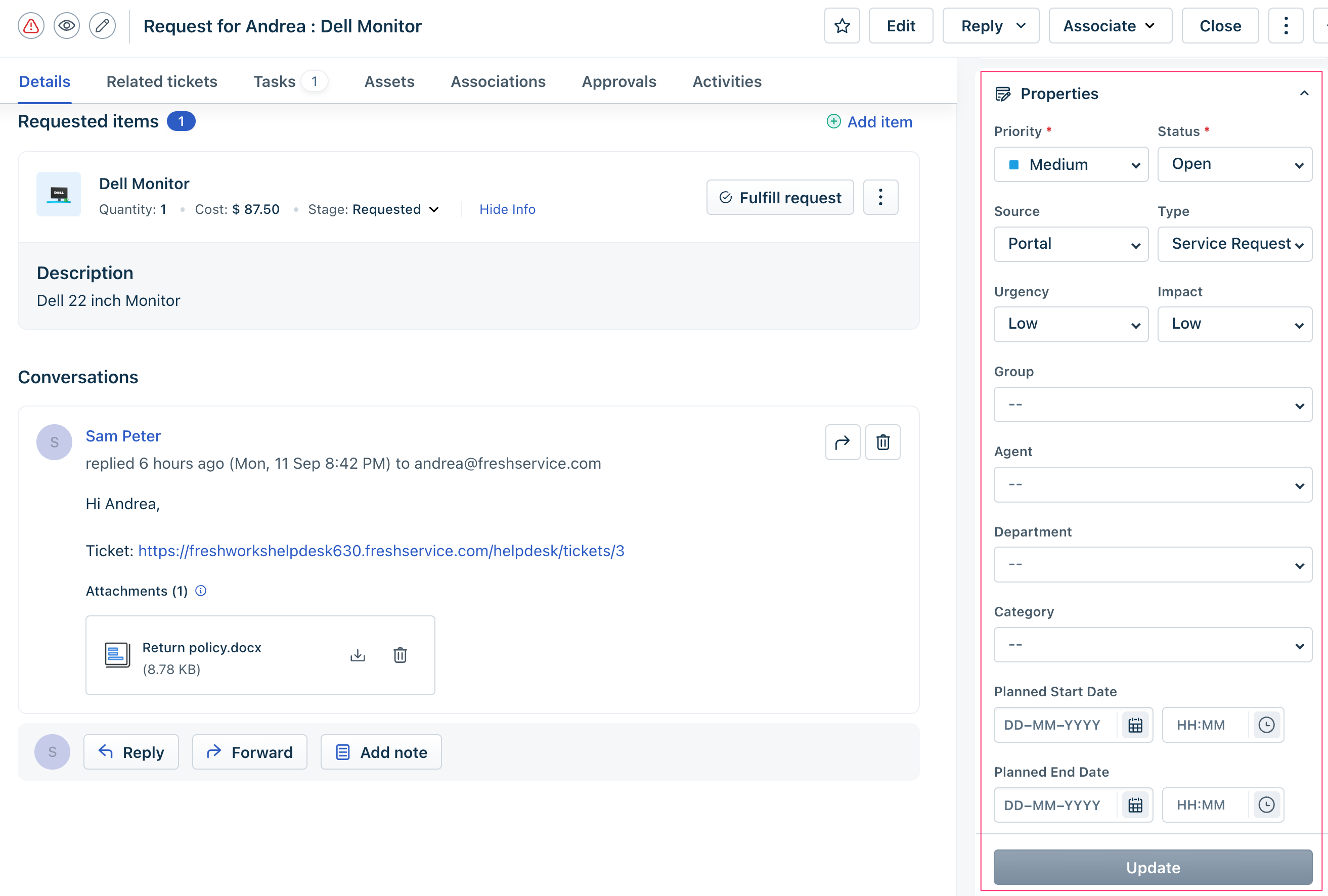Open the Department dropdown
The height and width of the screenshot is (896, 1328).
[x=1153, y=565]
